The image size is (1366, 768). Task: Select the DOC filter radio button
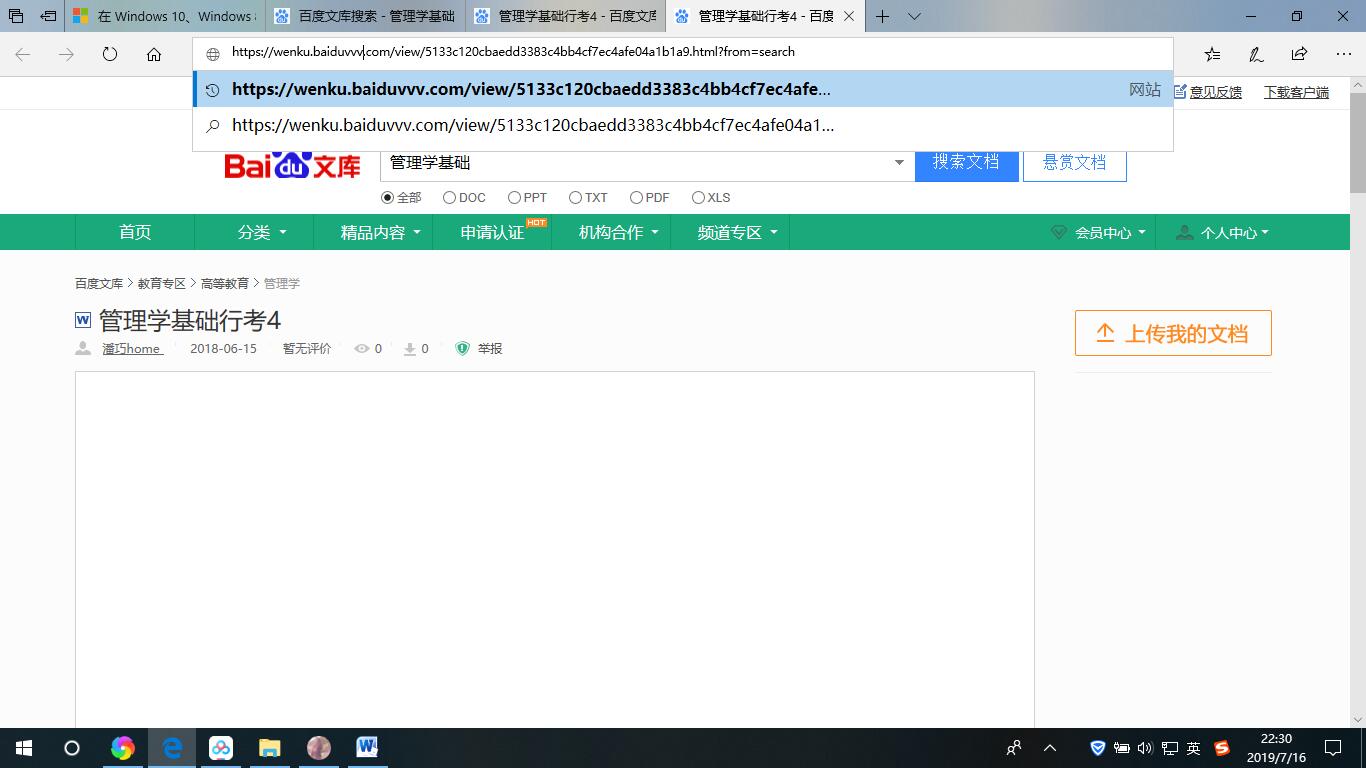click(450, 197)
